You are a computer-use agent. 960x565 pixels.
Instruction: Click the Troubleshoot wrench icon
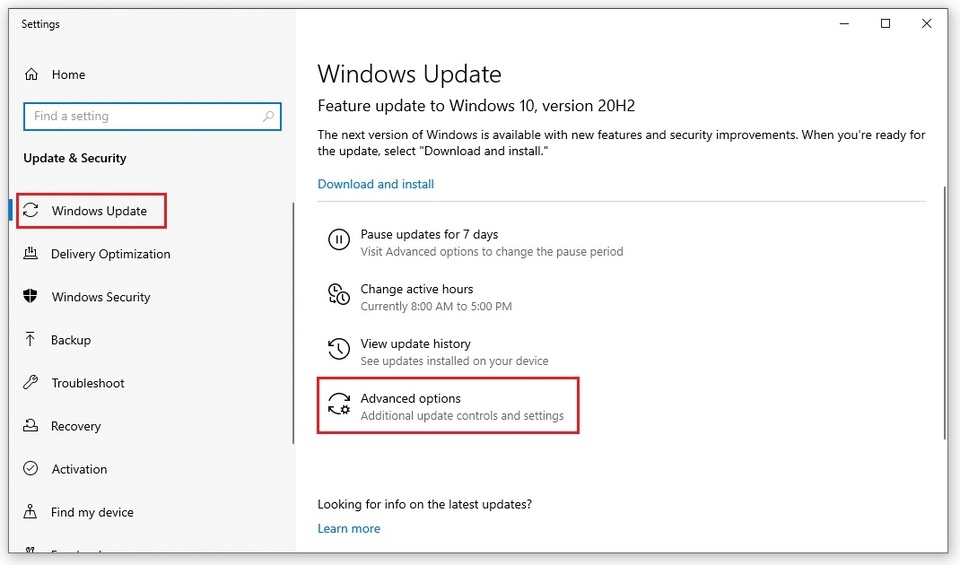[31, 383]
